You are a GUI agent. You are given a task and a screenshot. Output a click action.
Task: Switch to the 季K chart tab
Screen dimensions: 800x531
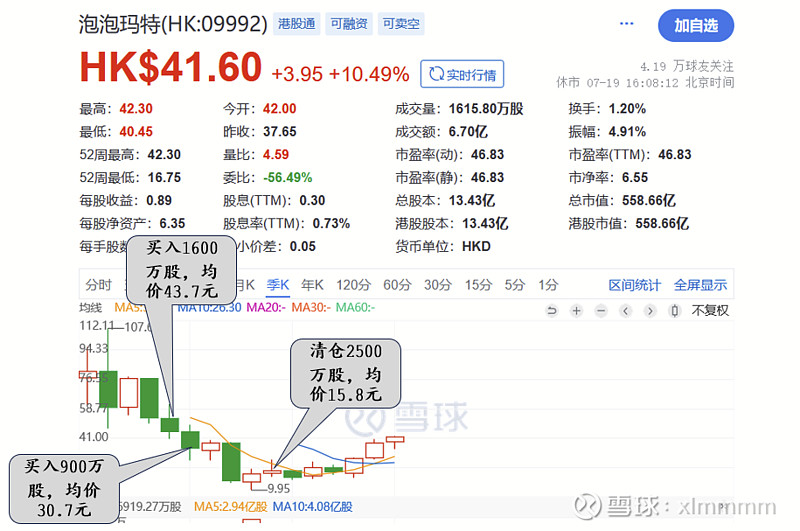[278, 285]
